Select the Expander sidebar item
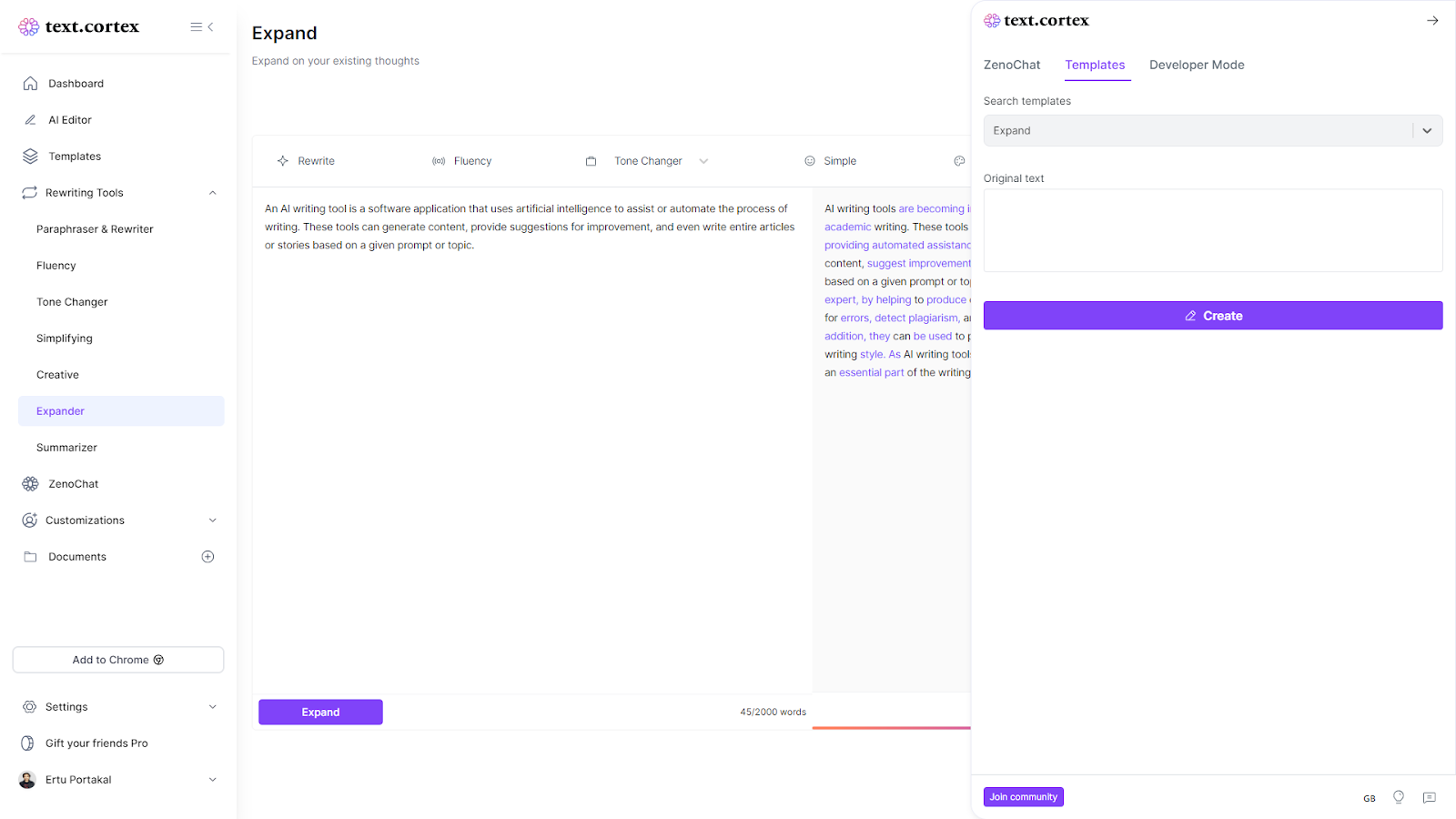This screenshot has height=819, width=1456. [x=121, y=411]
